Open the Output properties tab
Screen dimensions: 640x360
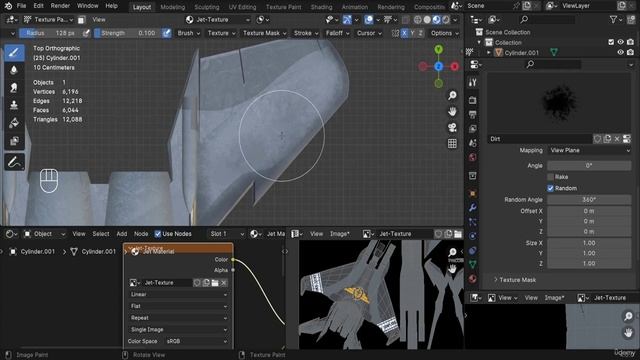473,114
